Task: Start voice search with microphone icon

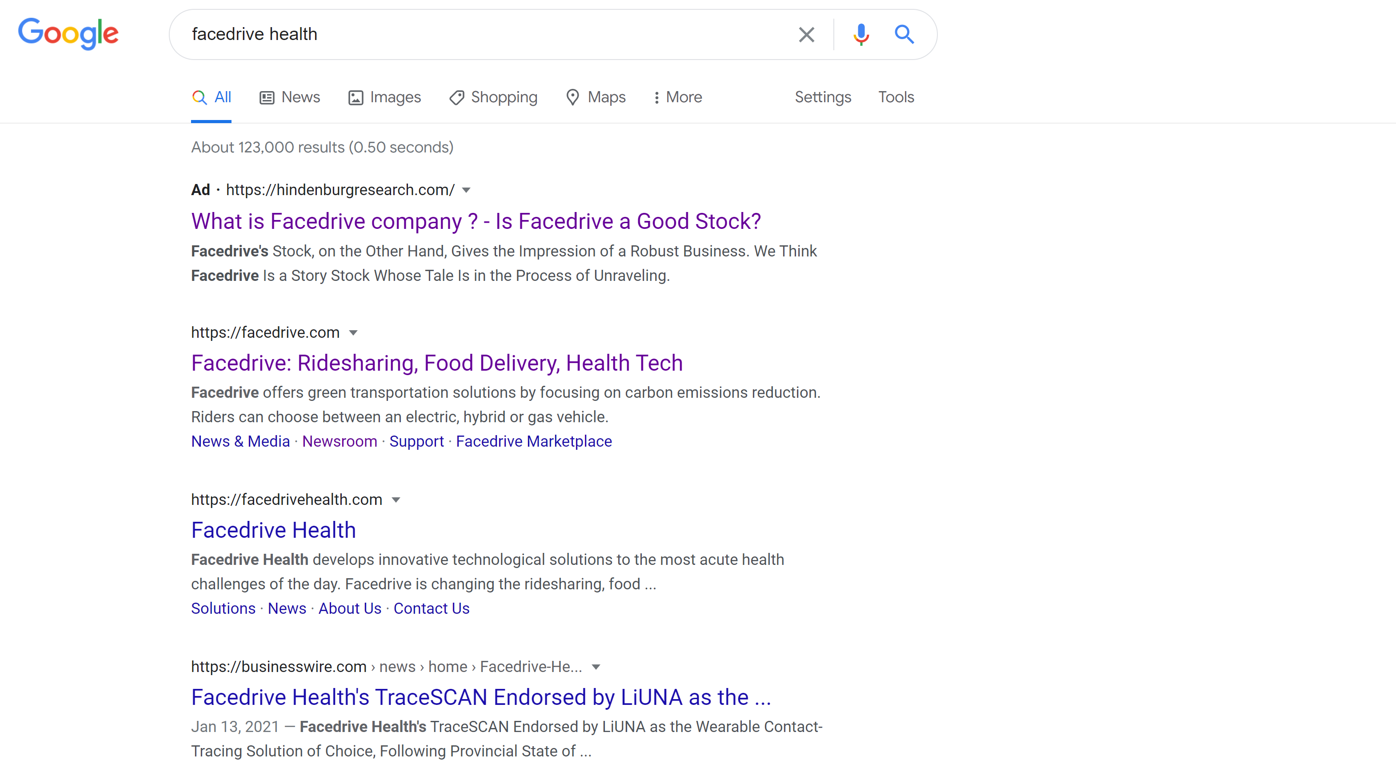Action: tap(860, 35)
